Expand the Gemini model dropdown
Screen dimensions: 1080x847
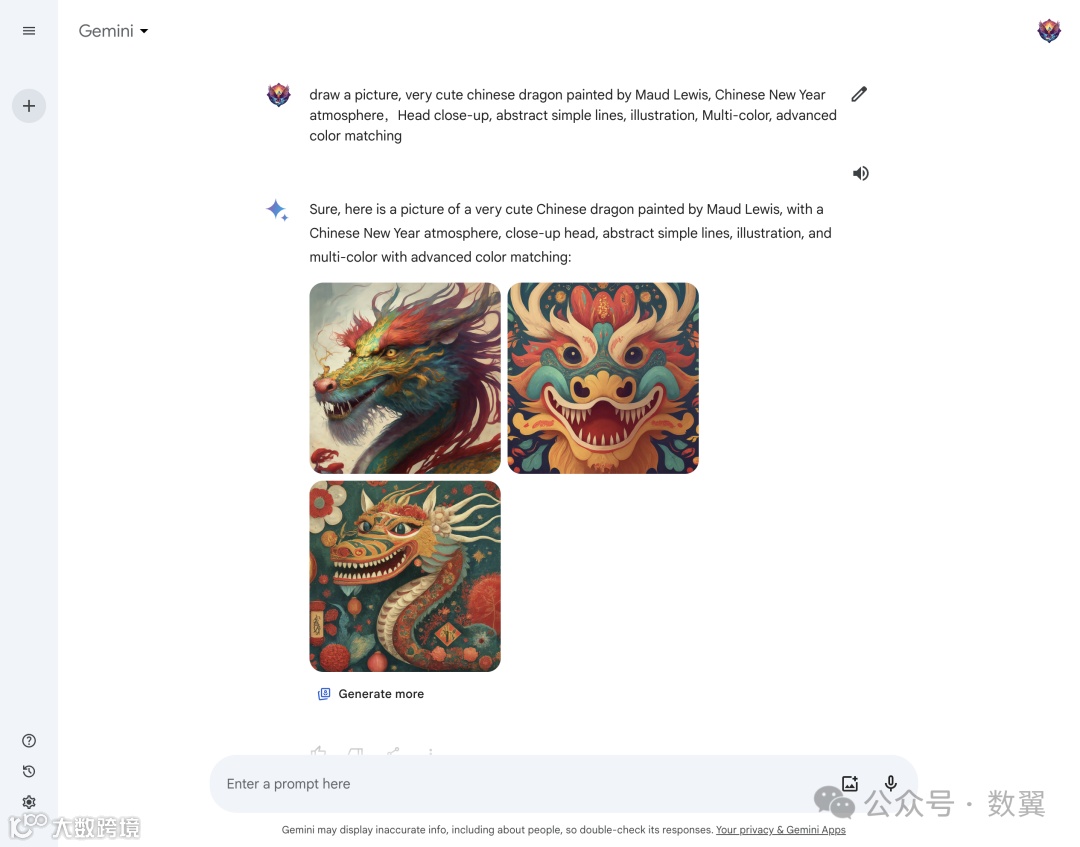click(114, 31)
